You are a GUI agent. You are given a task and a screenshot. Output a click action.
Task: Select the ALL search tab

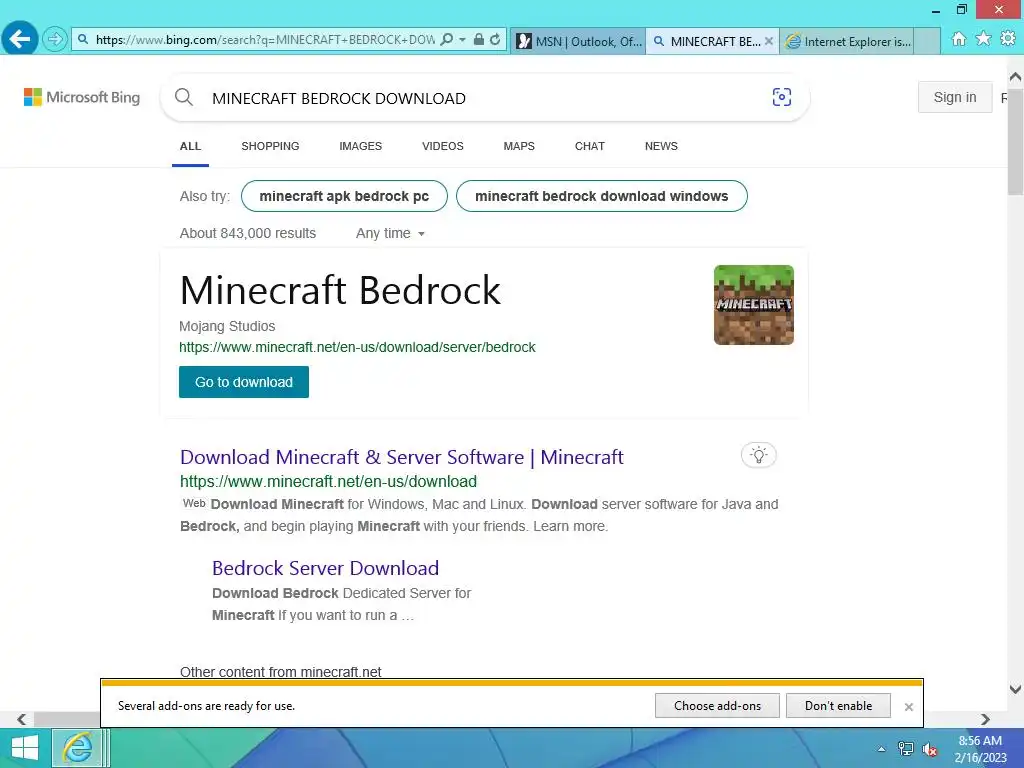point(190,146)
